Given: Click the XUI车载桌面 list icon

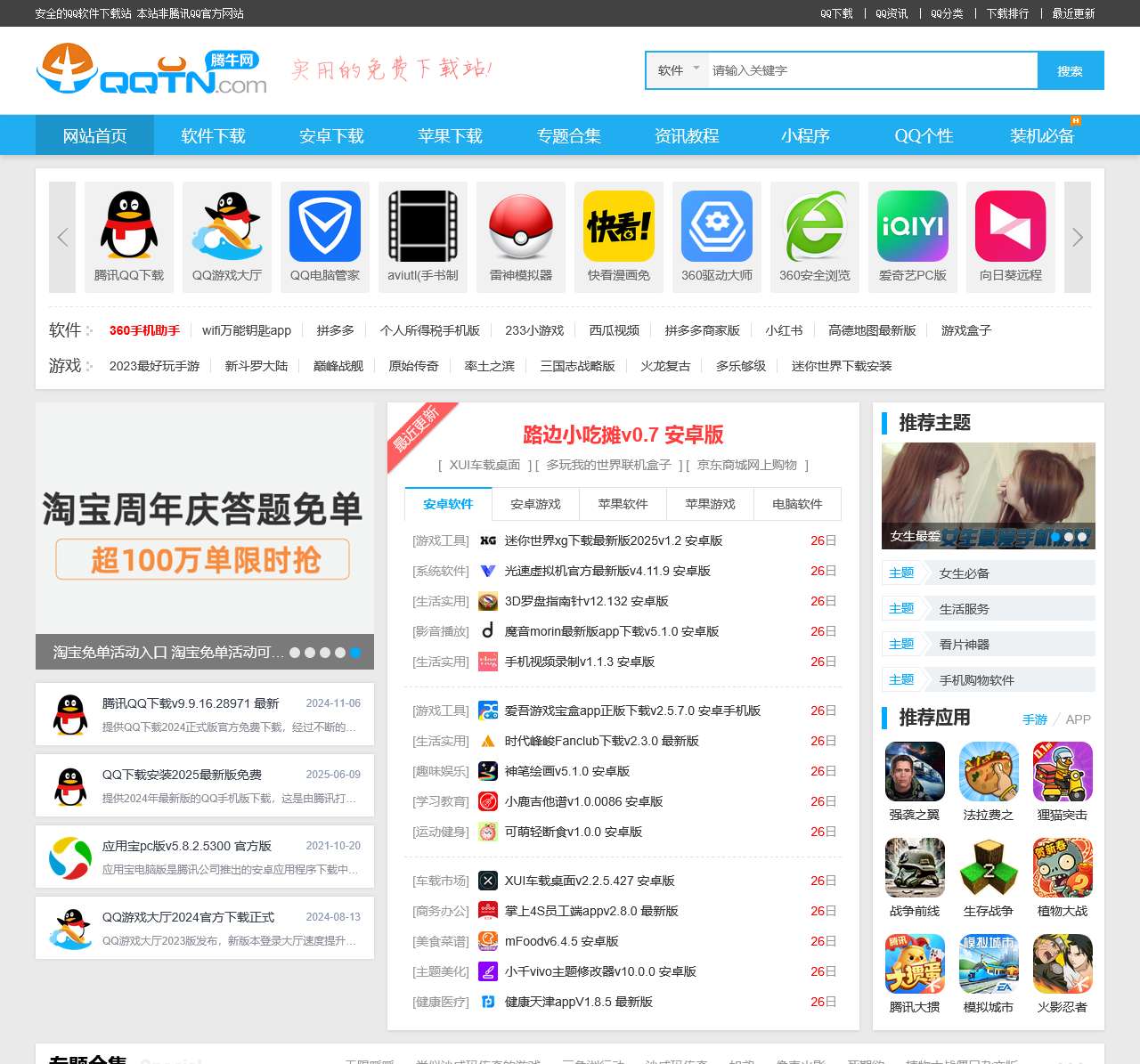Looking at the screenshot, I should click(x=488, y=881).
